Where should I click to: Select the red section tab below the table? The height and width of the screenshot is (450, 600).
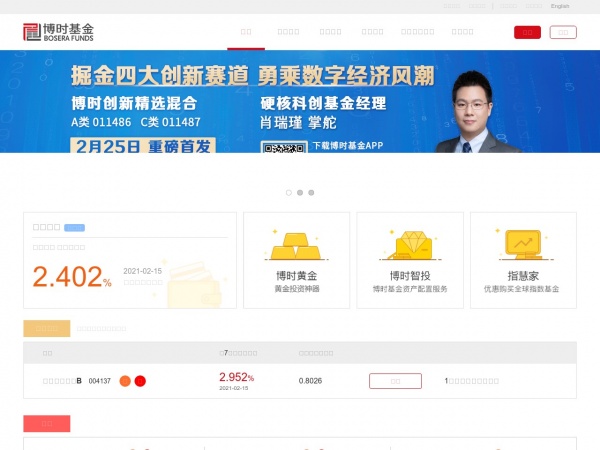(x=47, y=423)
